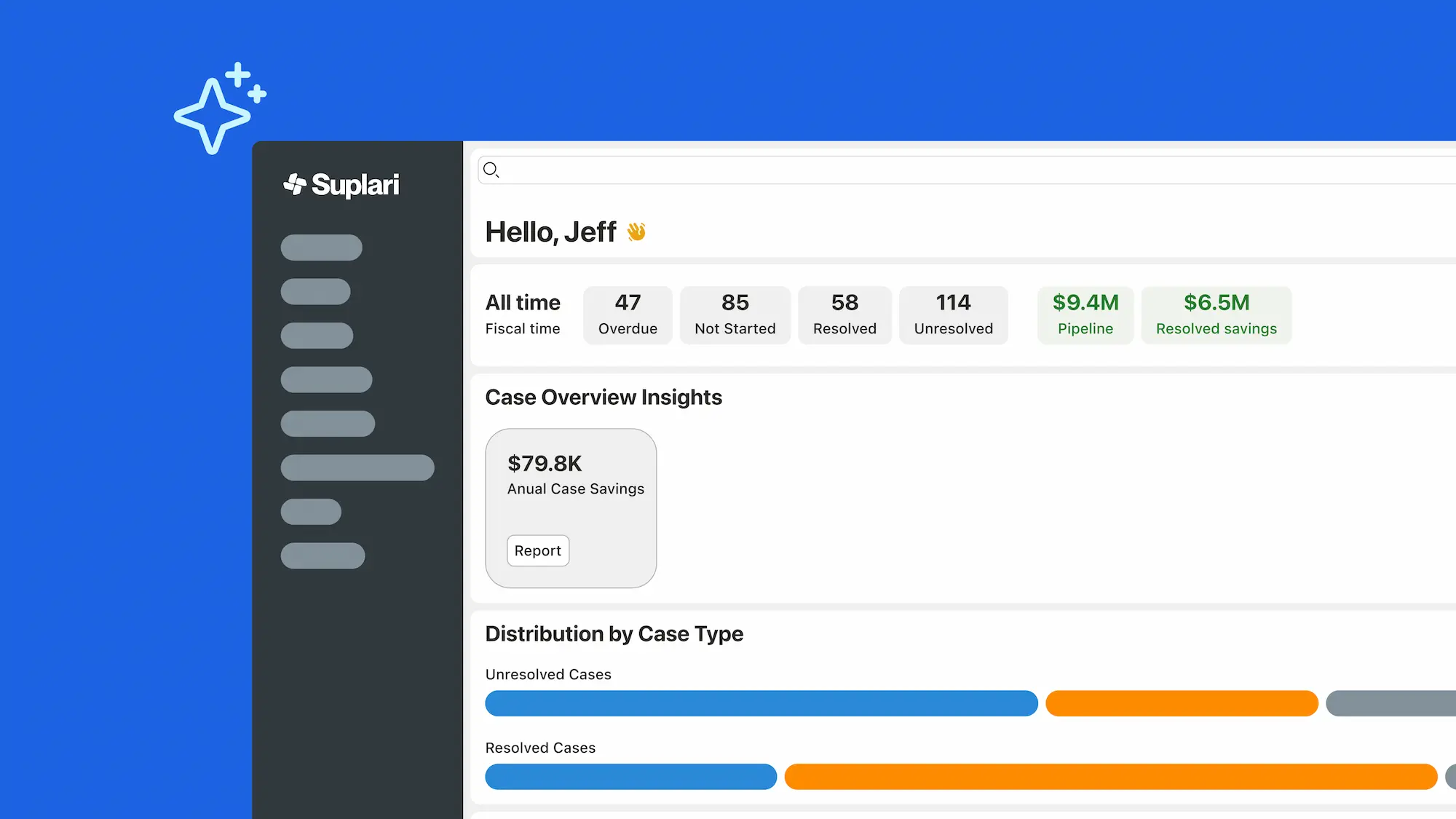Open the Report button in savings card
The height and width of the screenshot is (819, 1456).
coord(537,551)
